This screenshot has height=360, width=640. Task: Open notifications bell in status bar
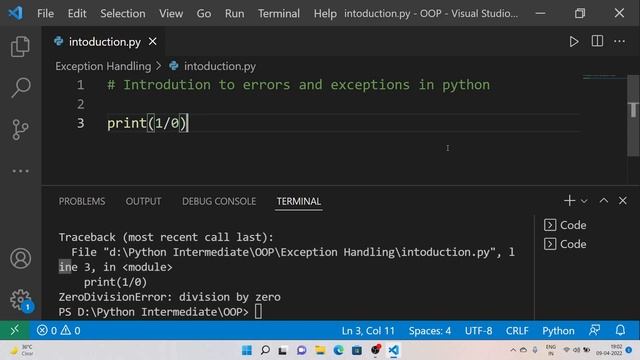620,330
